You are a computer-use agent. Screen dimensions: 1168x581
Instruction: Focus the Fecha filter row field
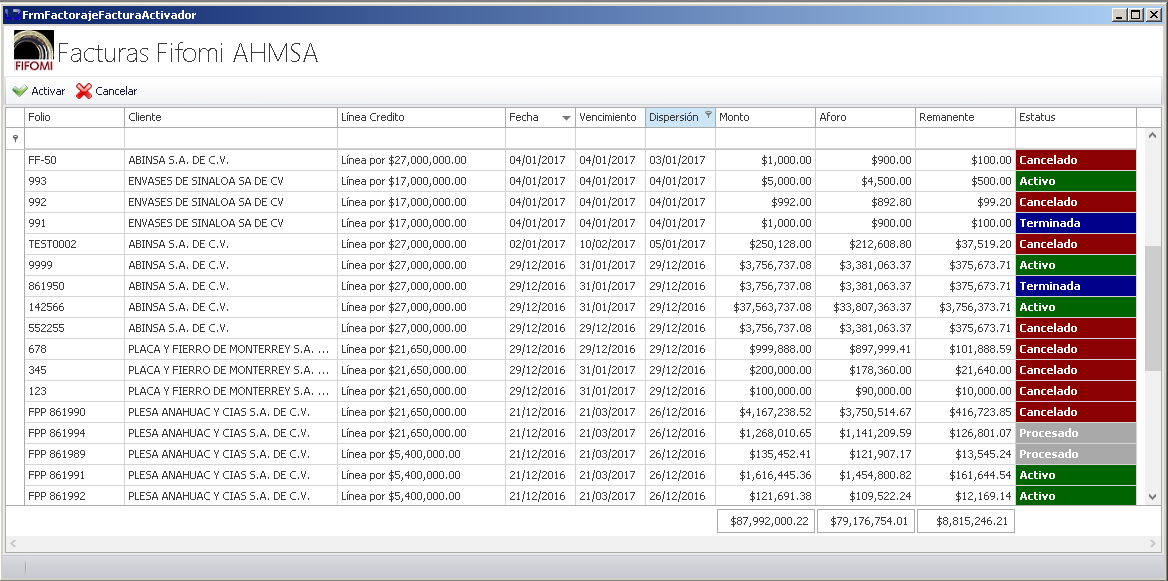(x=540, y=139)
